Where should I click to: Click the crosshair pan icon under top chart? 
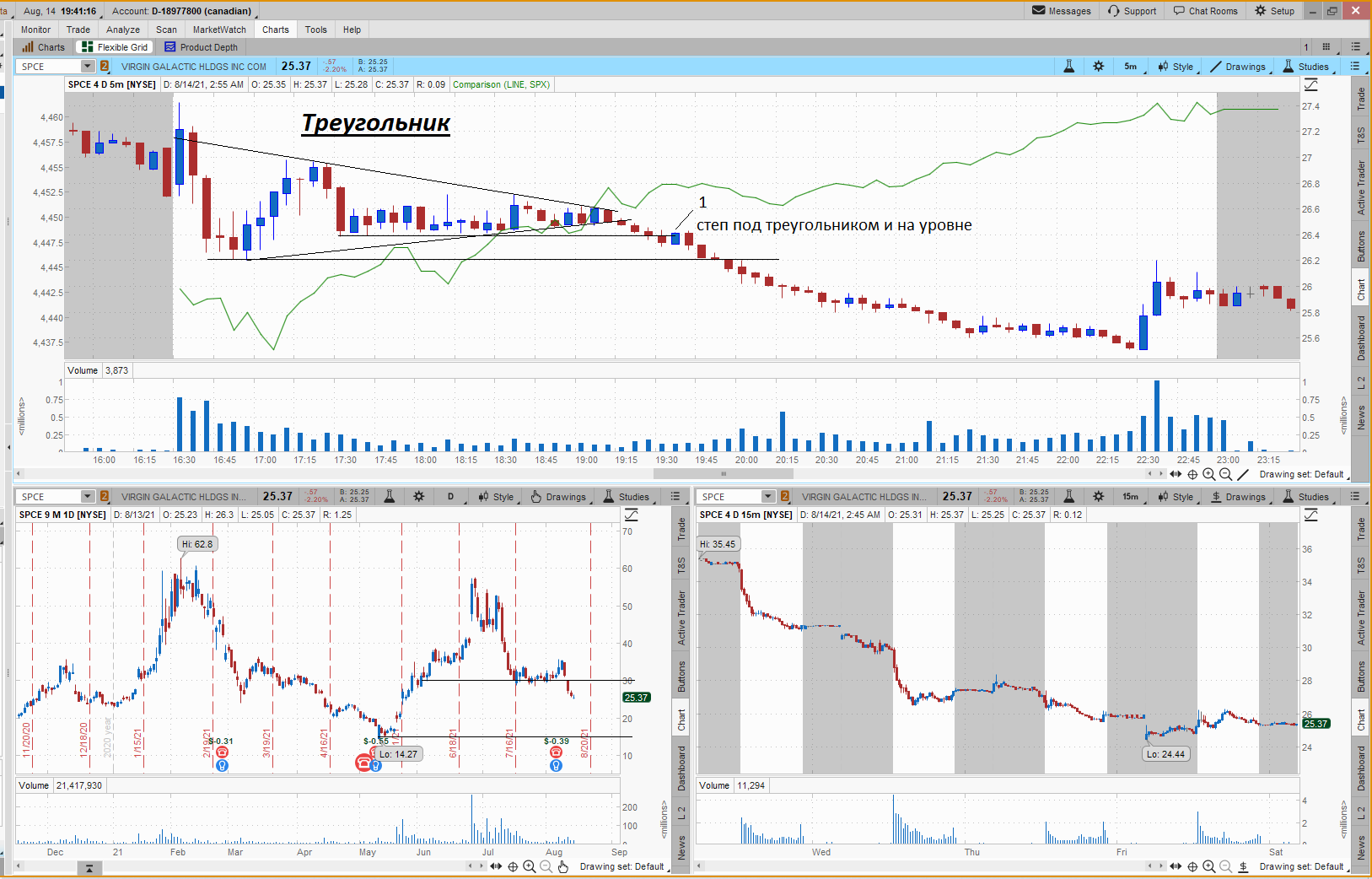pos(1192,474)
